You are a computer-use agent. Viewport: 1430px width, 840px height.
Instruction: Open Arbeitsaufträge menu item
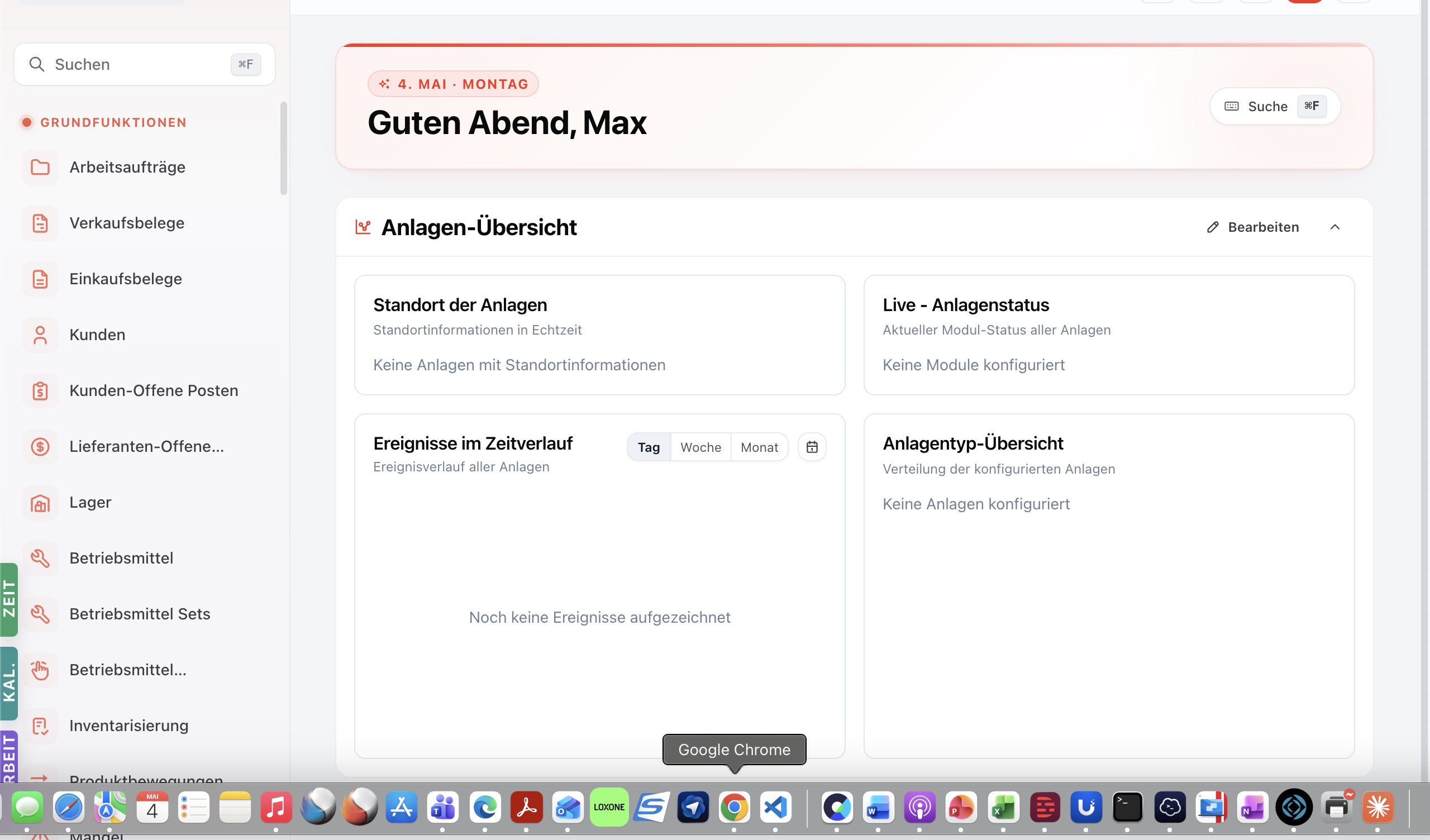tap(145, 168)
